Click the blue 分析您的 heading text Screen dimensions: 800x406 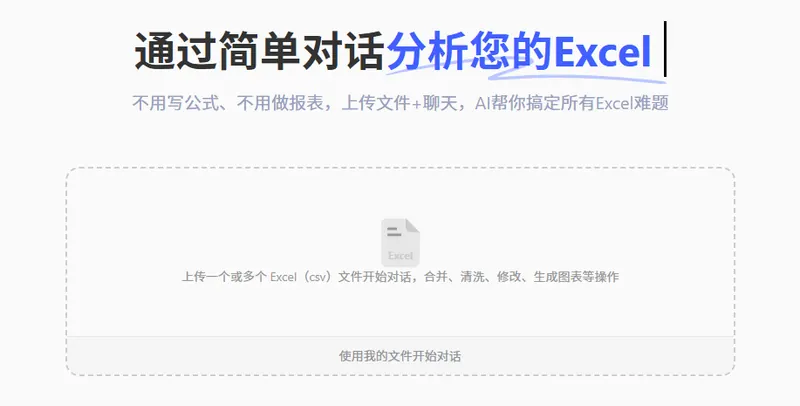[470, 51]
